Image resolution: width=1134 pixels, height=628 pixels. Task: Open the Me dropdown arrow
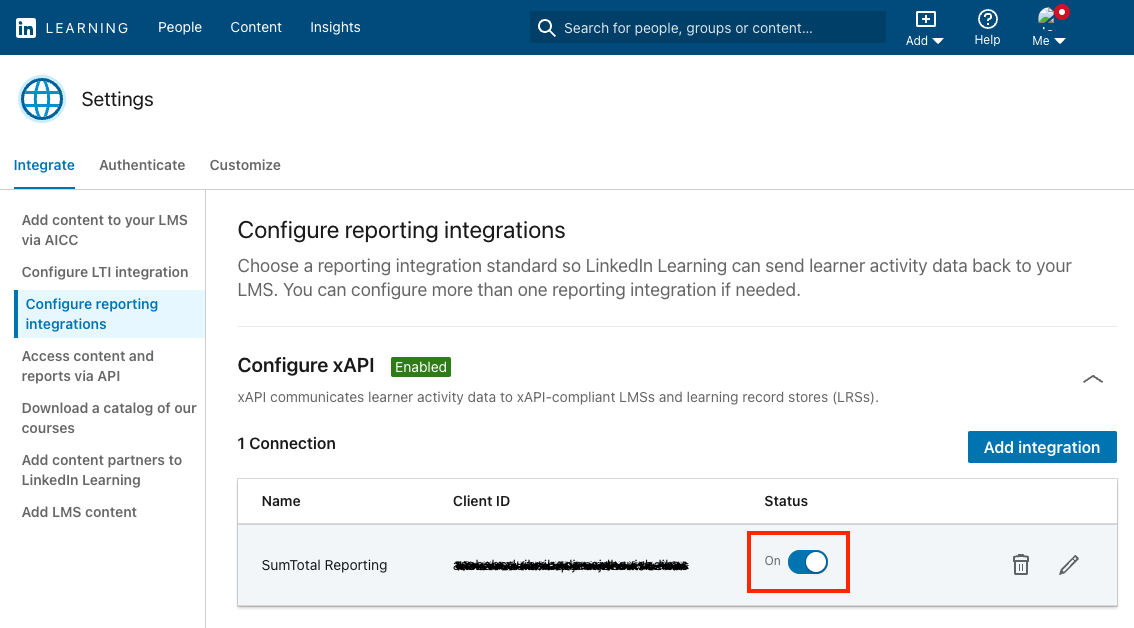(1060, 41)
